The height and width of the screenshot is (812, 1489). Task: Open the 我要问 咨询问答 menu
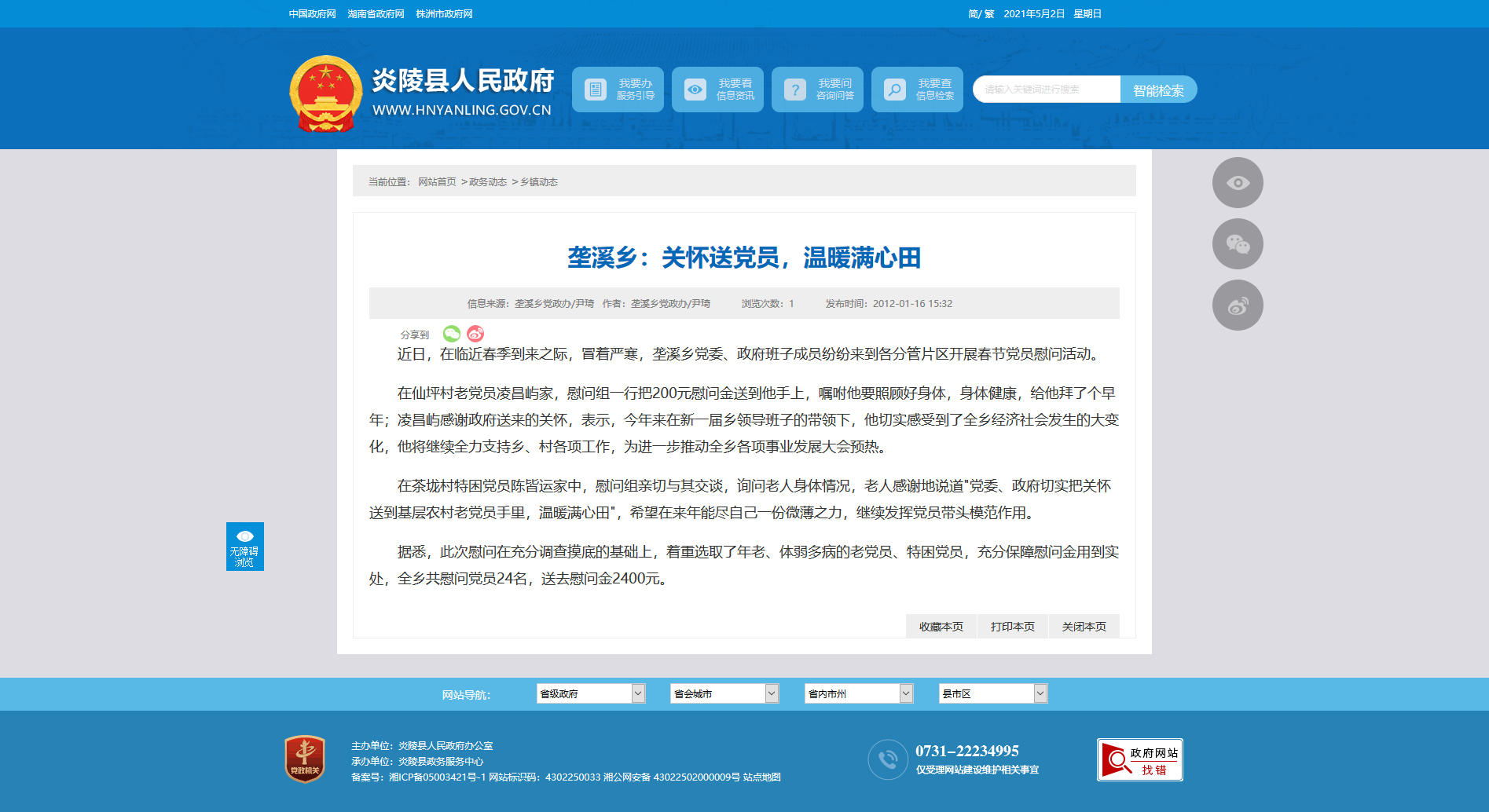click(x=817, y=90)
